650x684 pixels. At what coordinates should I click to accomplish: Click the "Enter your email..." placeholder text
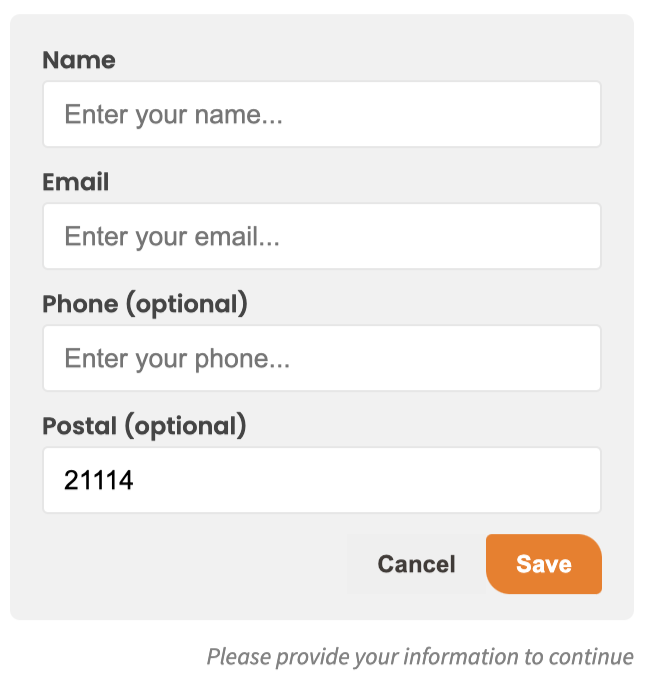pyautogui.click(x=172, y=237)
